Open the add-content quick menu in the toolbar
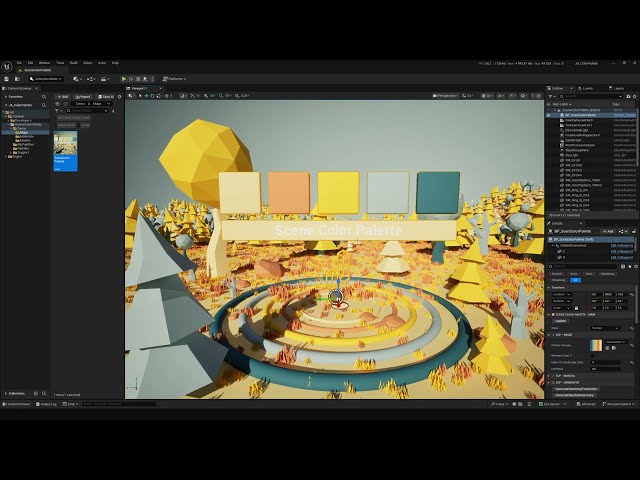640x480 pixels. 77,79
